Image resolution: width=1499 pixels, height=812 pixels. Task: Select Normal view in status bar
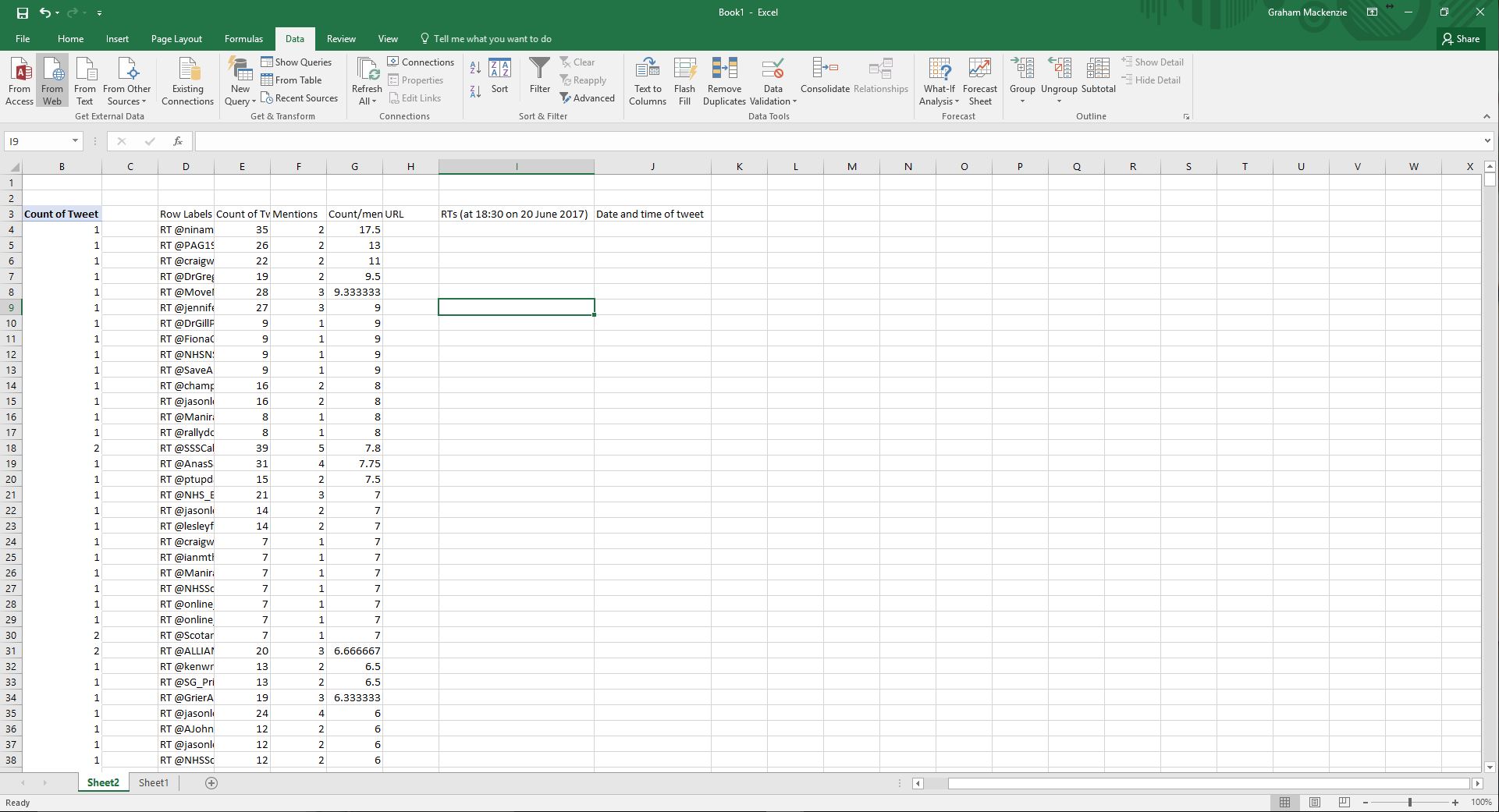[1284, 802]
